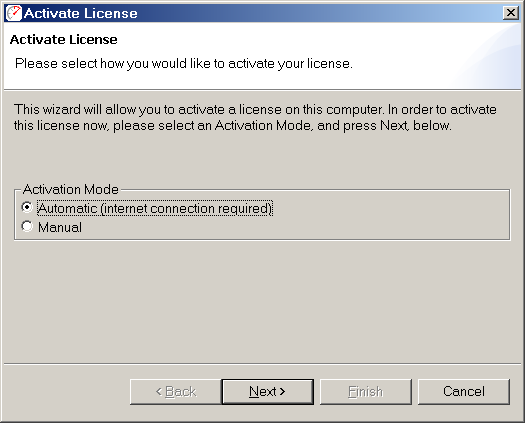525x423 pixels.
Task: Click the horizontal separator above the wizard buttons
Action: [x=262, y=363]
